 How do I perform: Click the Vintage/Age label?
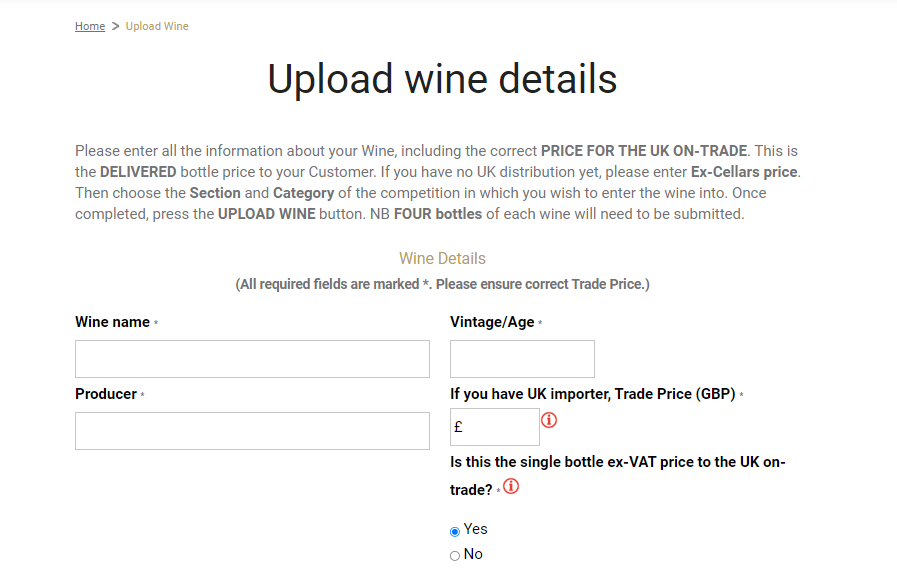coord(492,322)
